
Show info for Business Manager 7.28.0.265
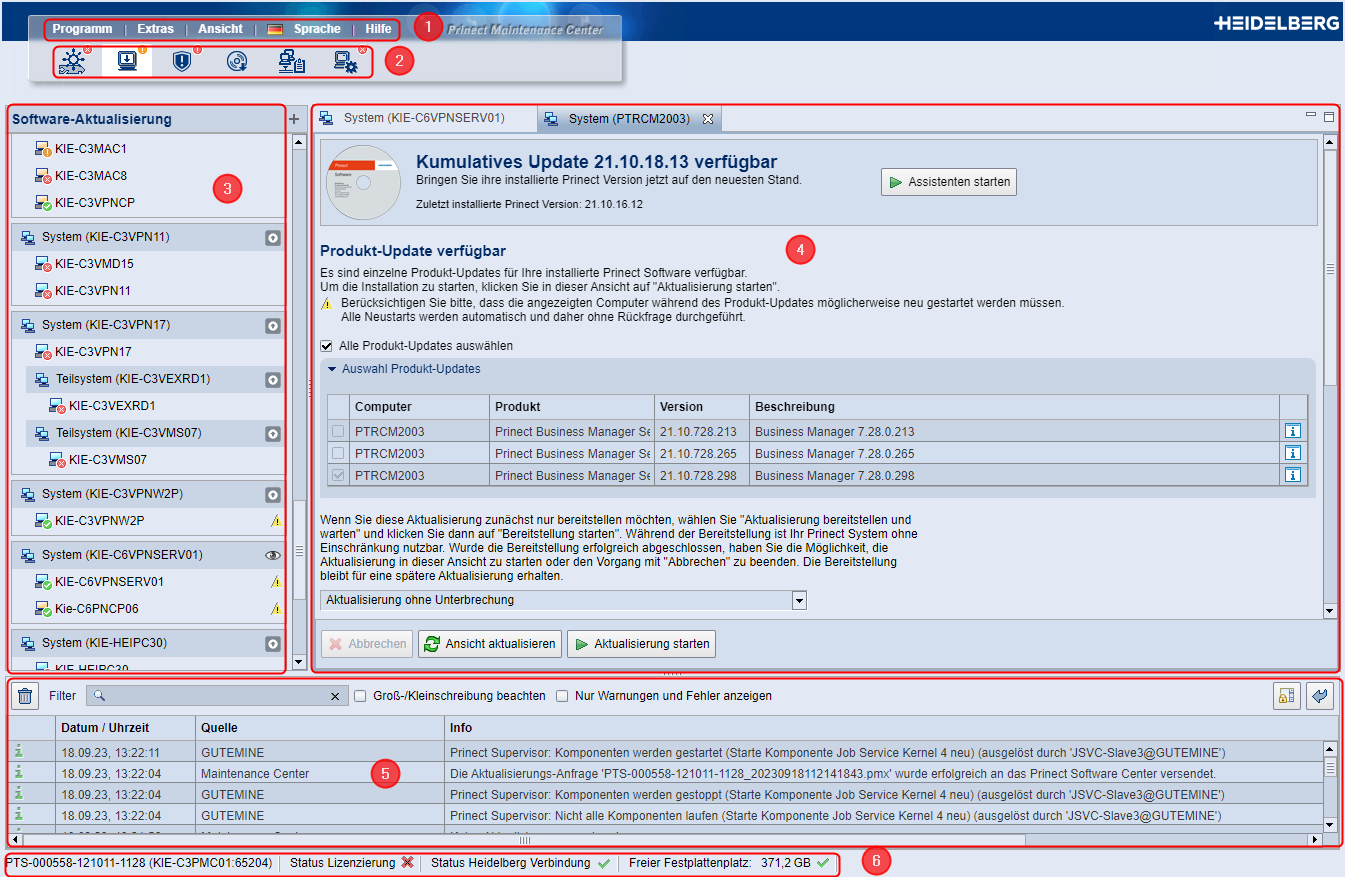pos(1293,453)
